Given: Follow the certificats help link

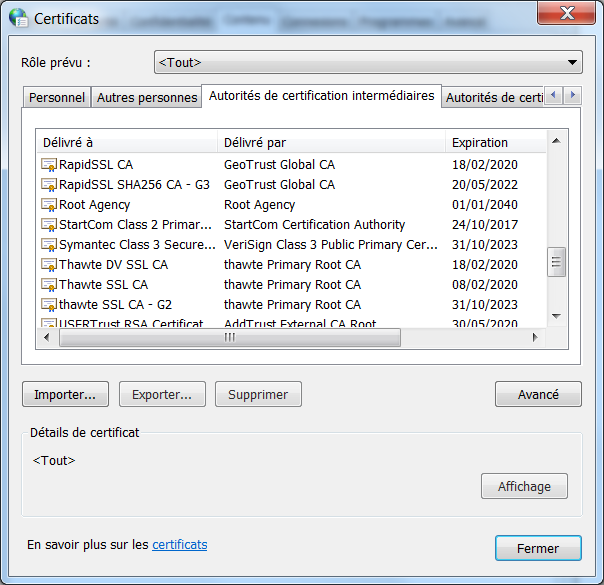Looking at the screenshot, I should pos(180,545).
